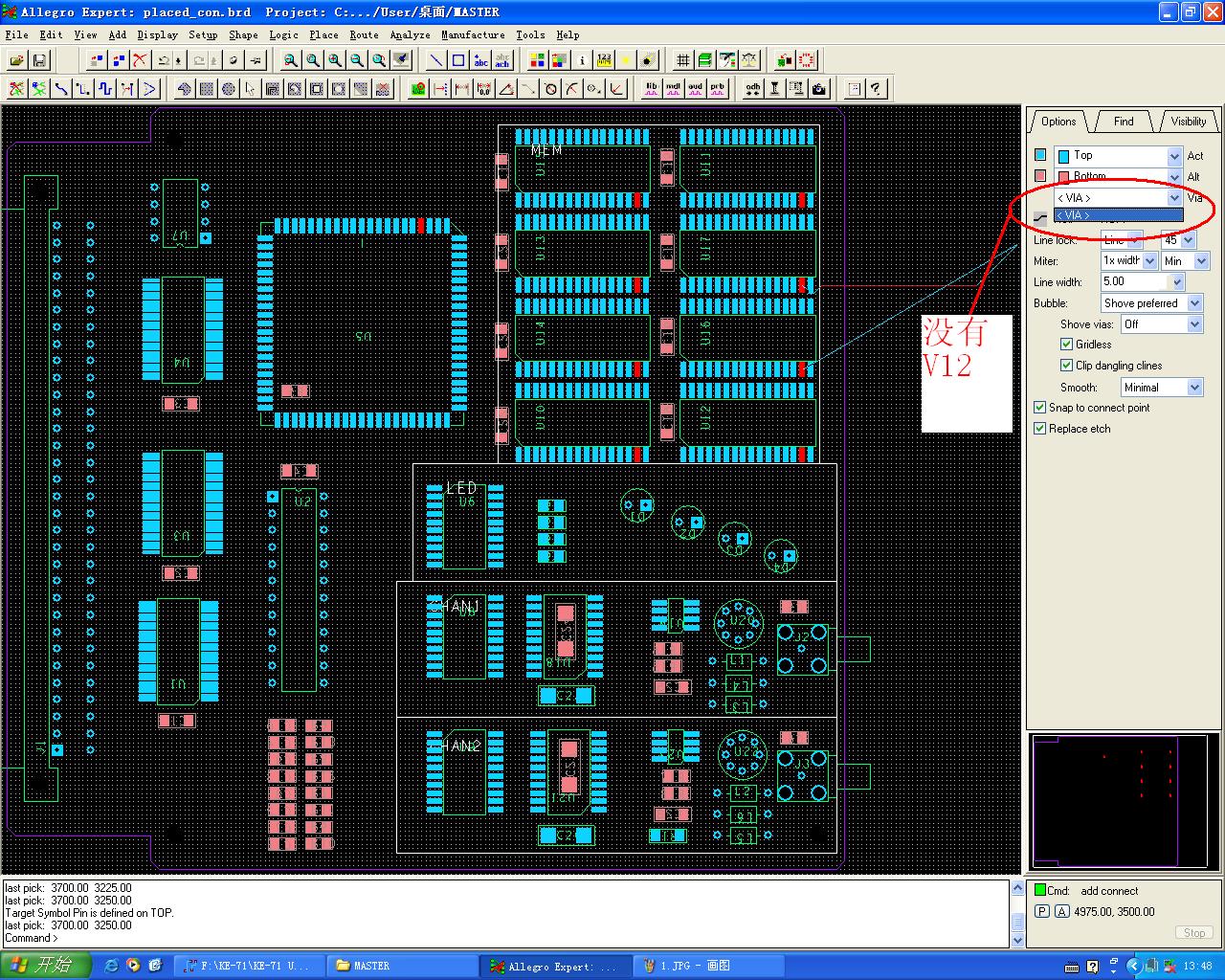
Task: Click the Windows Start button
Action: click(x=45, y=966)
